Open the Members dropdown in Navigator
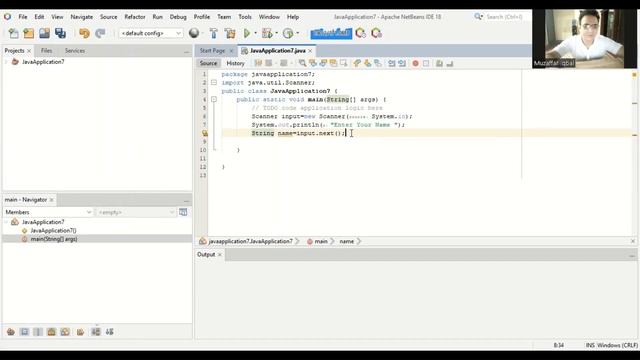This screenshot has height=360, width=640. click(x=48, y=212)
